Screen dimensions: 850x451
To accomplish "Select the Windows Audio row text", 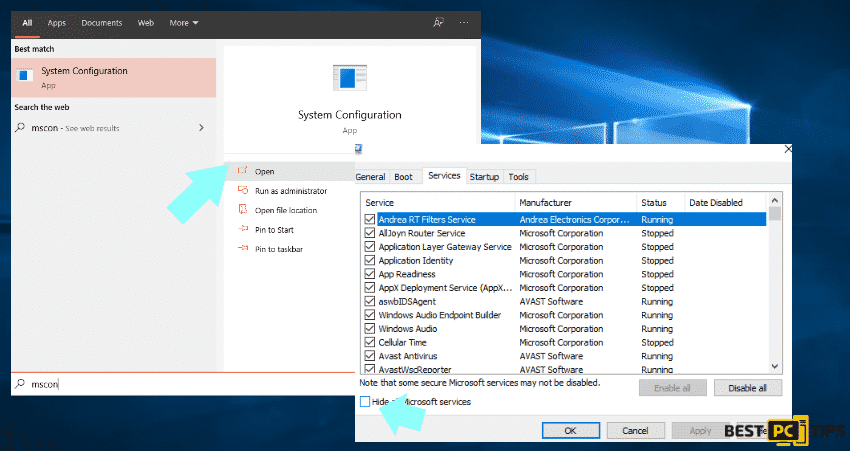I will (x=408, y=328).
